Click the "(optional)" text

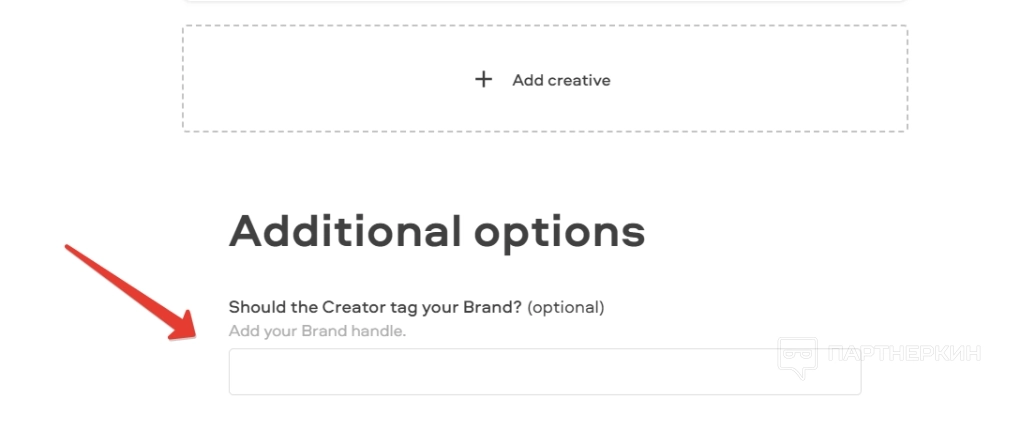pos(565,307)
